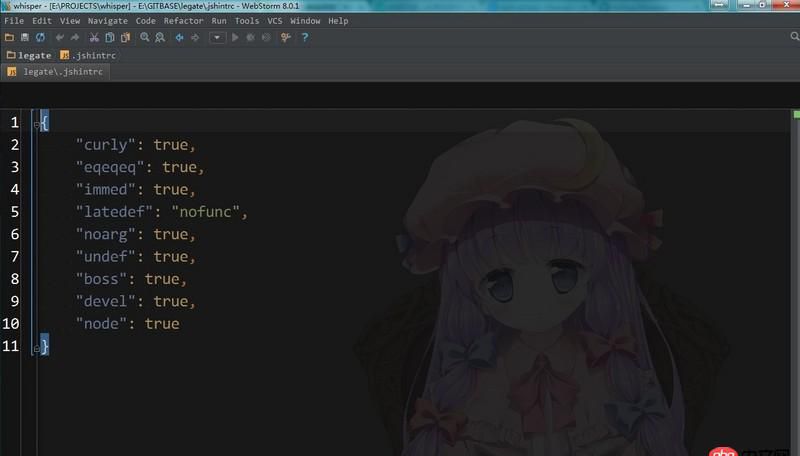Click the Forward navigation arrow

click(x=195, y=37)
